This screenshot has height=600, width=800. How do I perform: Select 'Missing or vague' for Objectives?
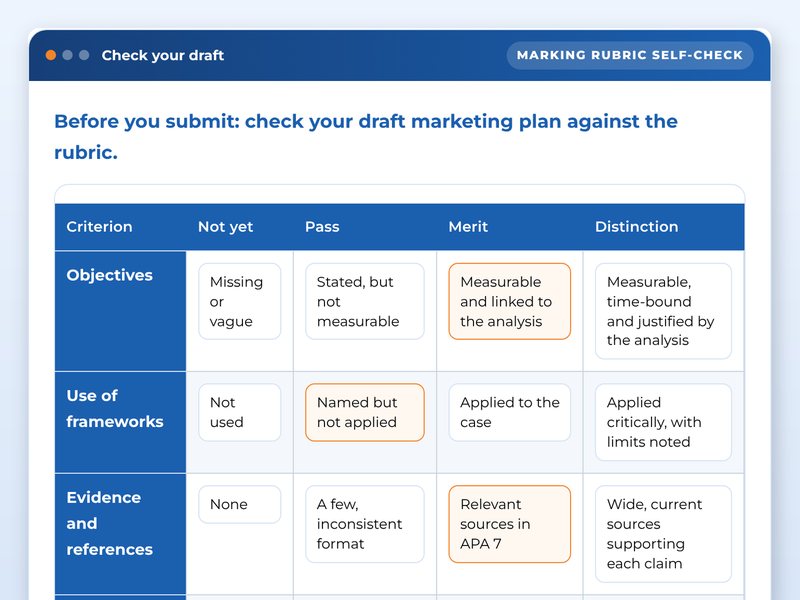click(x=239, y=301)
